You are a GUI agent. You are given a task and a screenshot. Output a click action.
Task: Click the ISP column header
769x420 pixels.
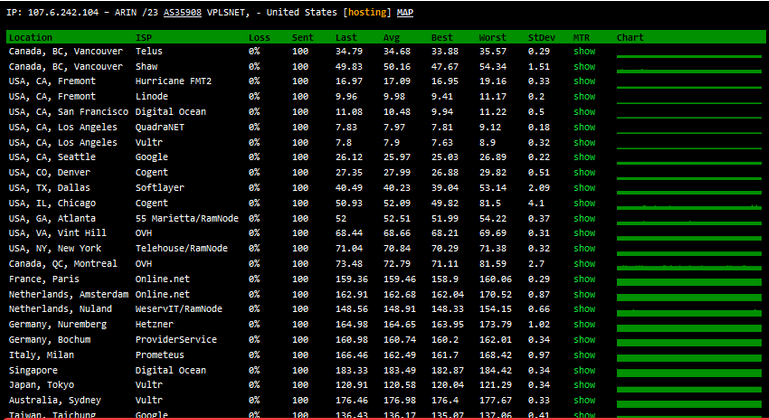point(144,37)
